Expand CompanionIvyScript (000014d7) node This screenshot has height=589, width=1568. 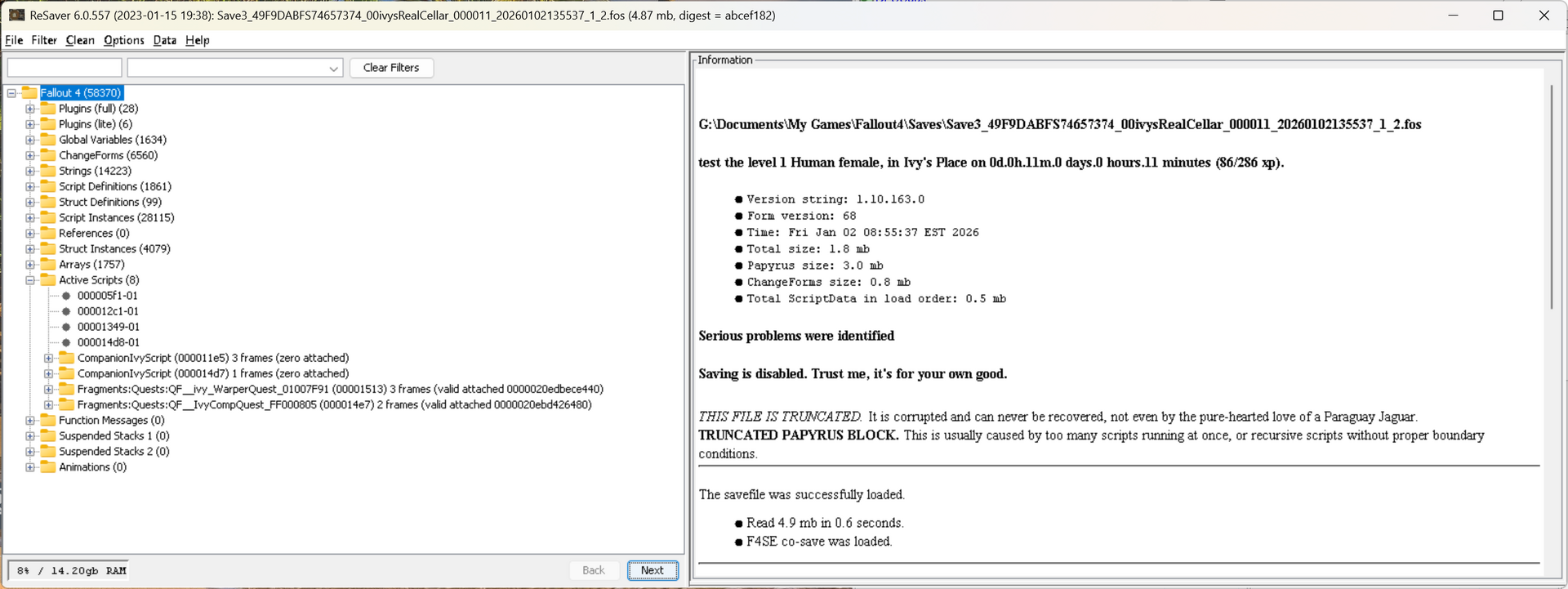tap(49, 373)
